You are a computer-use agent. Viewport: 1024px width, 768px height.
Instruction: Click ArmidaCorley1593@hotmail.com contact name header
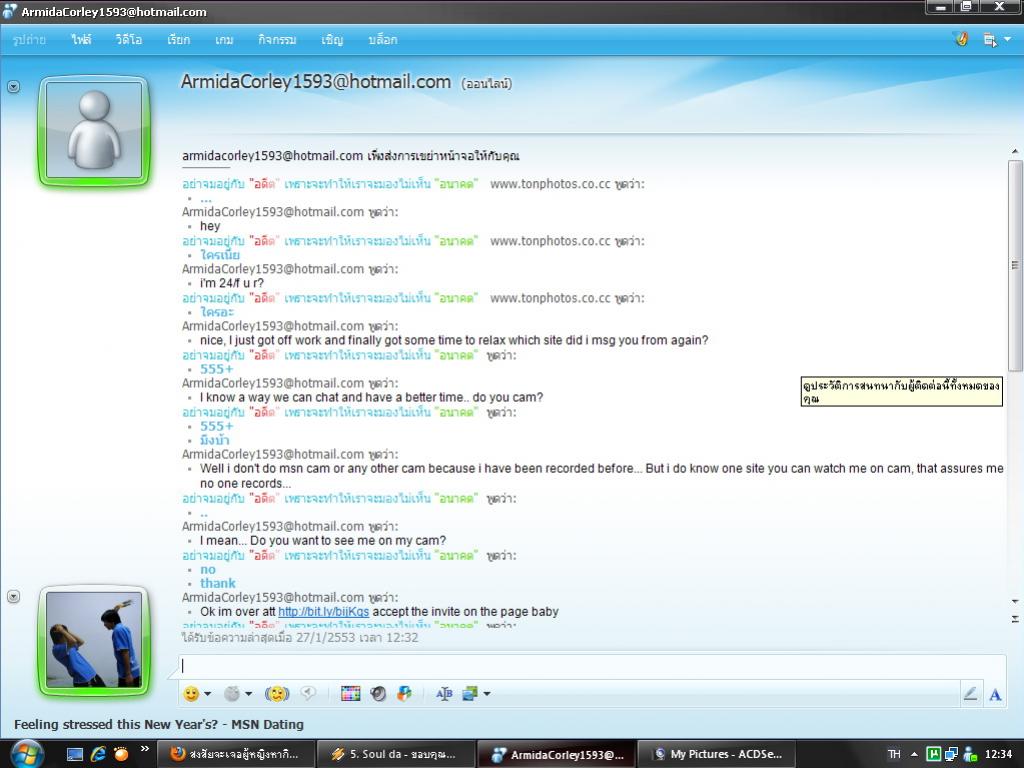click(x=315, y=82)
